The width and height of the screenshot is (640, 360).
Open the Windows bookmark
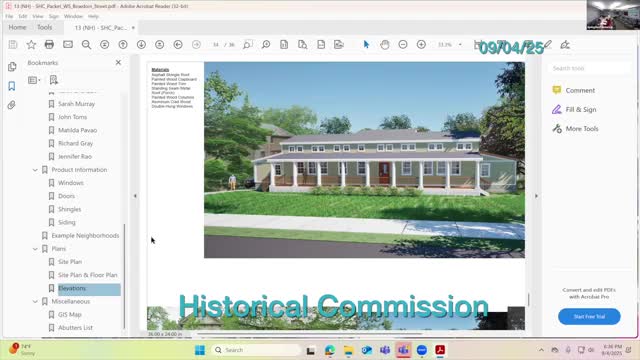[71, 183]
